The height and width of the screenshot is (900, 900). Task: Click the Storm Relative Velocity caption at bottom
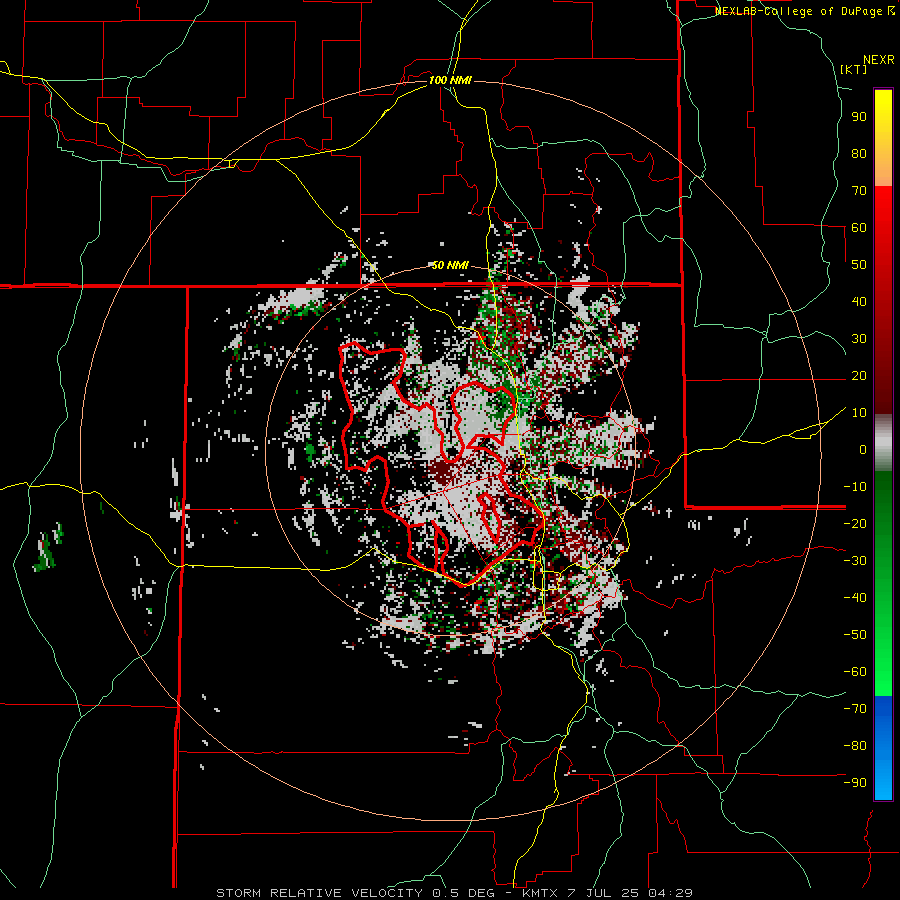[455, 893]
